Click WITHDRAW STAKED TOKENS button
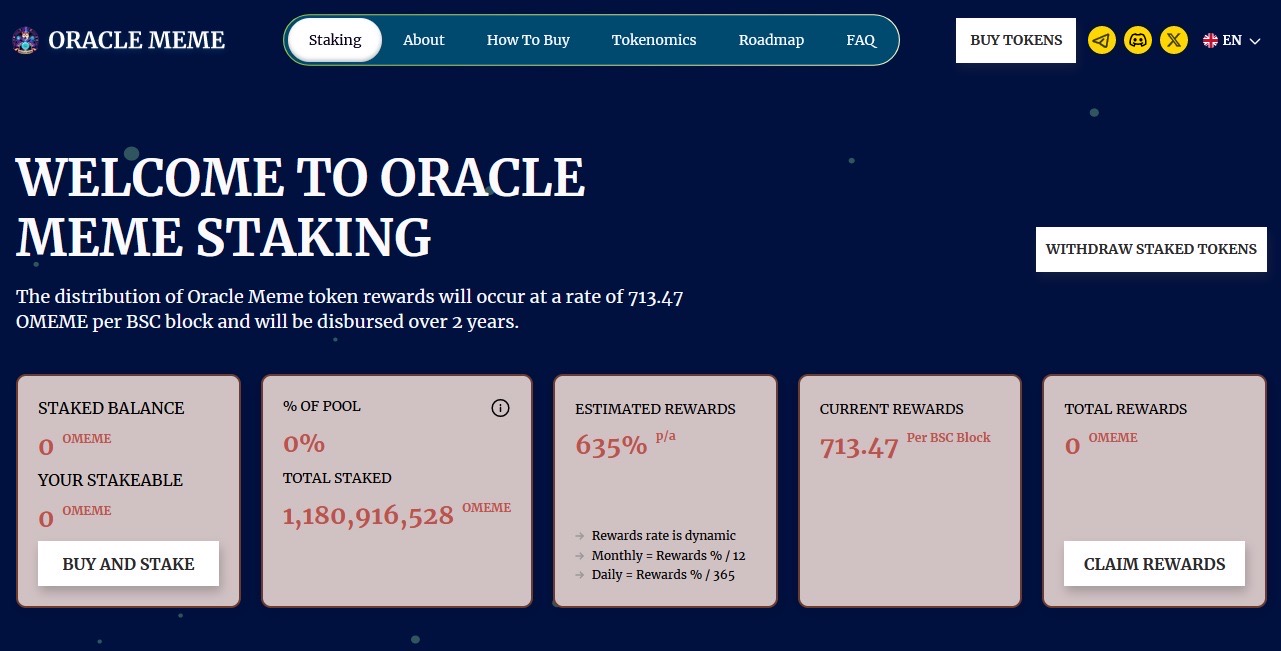Viewport: 1281px width, 651px height. pyautogui.click(x=1151, y=249)
